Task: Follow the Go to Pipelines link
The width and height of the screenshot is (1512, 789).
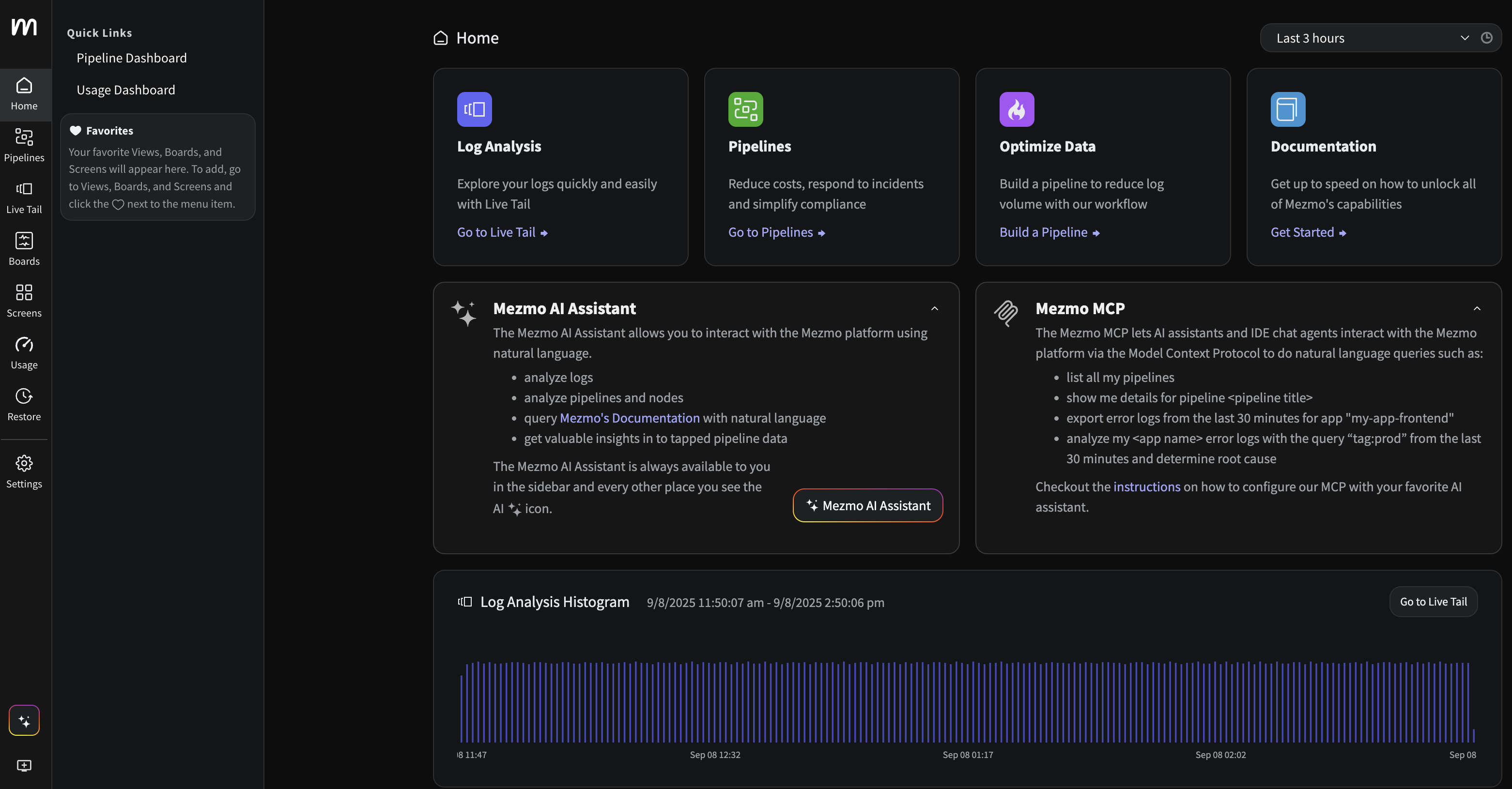Action: 776,232
